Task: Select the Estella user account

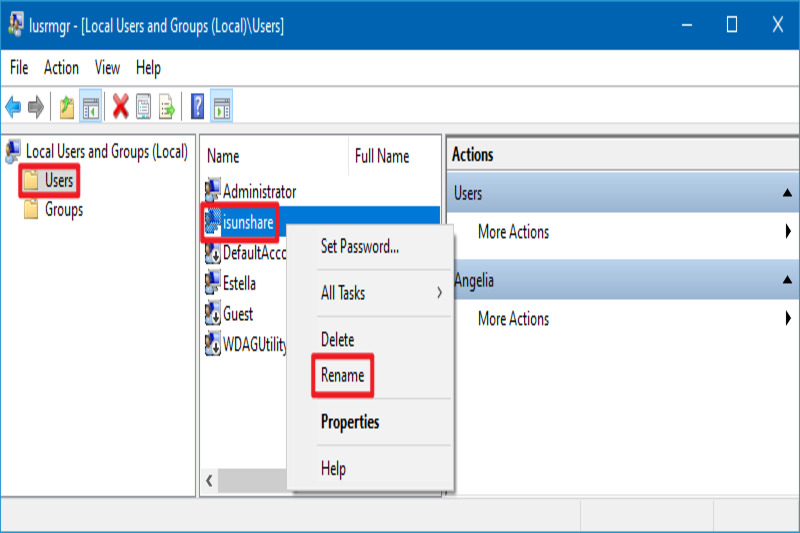Action: click(x=238, y=283)
